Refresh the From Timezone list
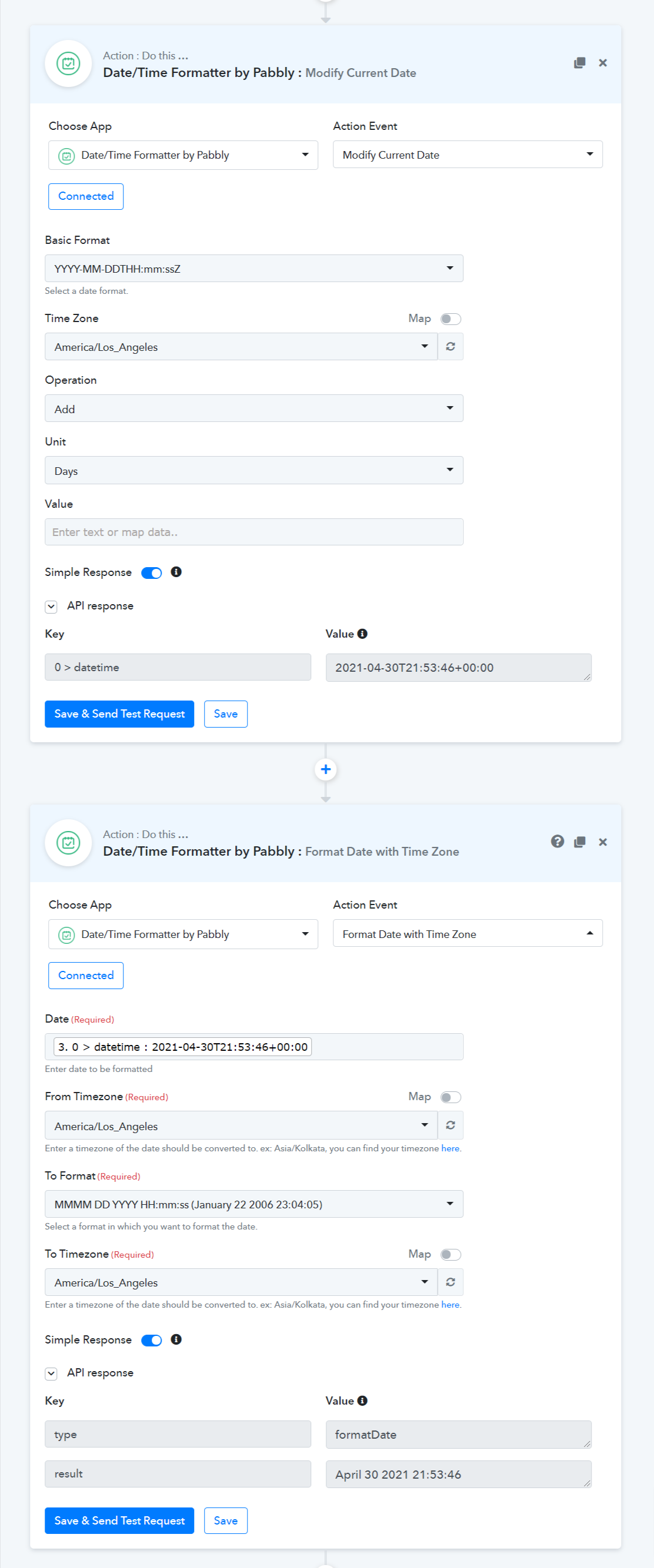Image resolution: width=654 pixels, height=1568 pixels. (451, 1125)
